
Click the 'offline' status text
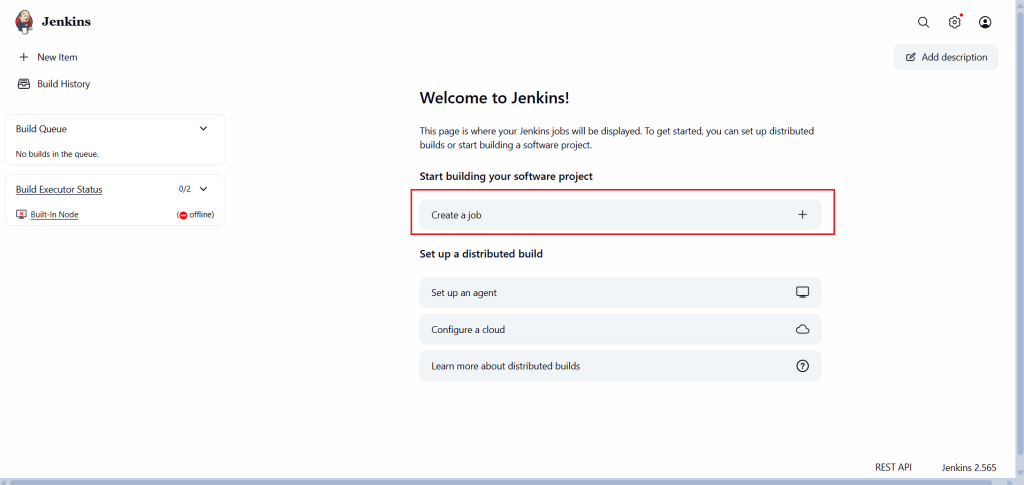(x=200, y=215)
